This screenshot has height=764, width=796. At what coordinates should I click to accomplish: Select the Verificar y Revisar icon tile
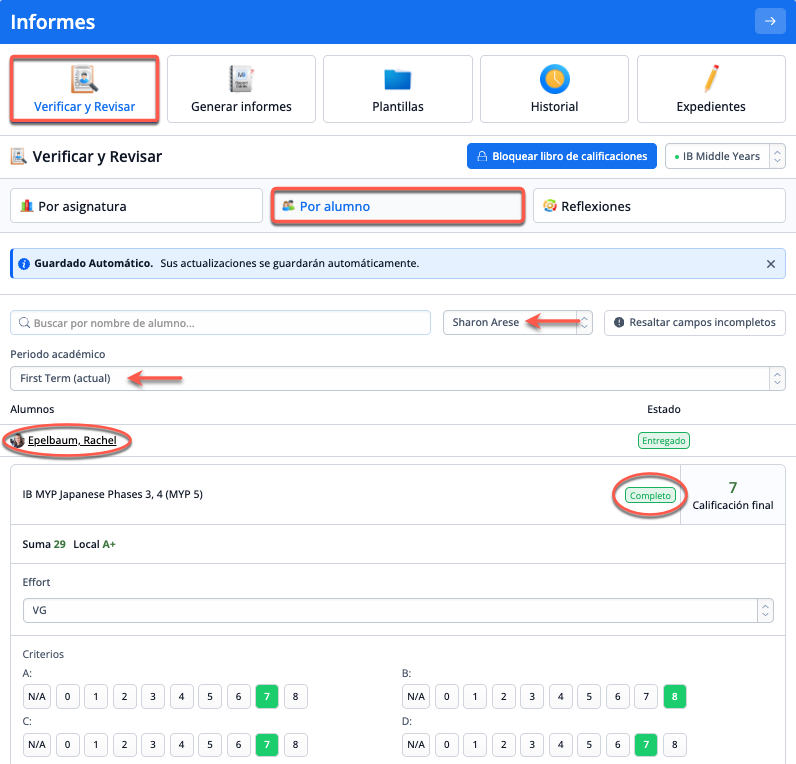[84, 79]
